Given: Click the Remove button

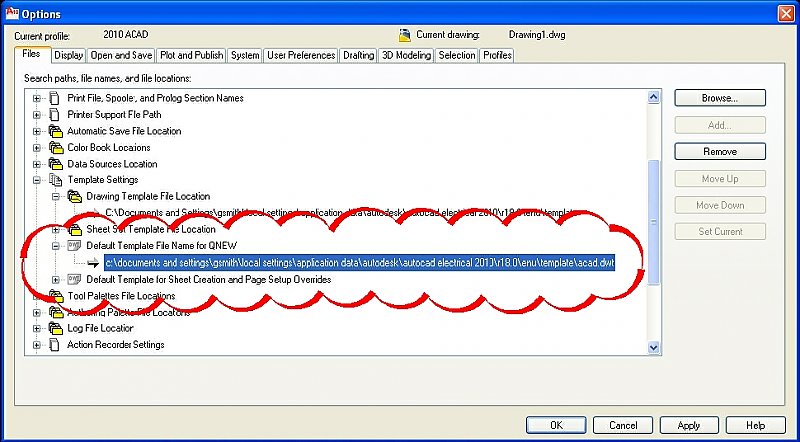Looking at the screenshot, I should tap(720, 152).
